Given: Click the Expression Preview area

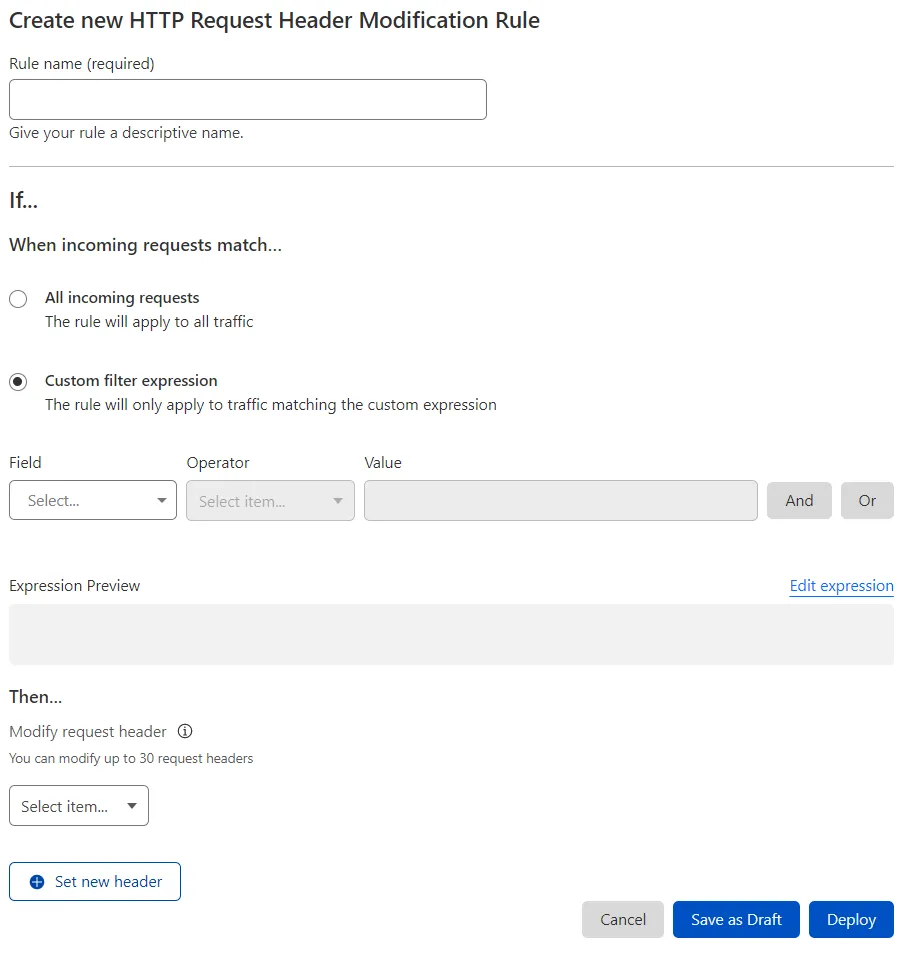Looking at the screenshot, I should pos(450,634).
